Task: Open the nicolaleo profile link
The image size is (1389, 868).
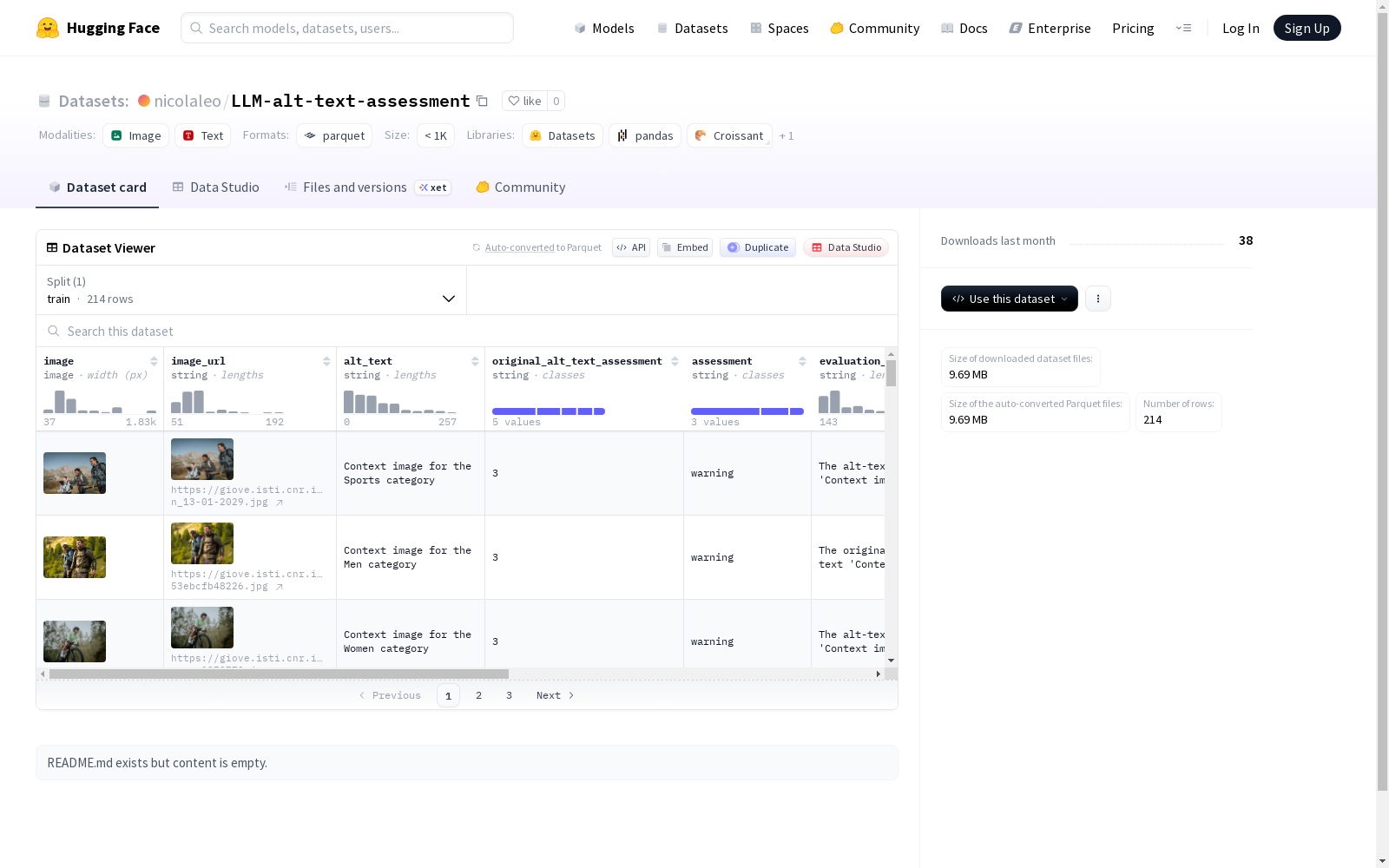Action: coord(188,101)
